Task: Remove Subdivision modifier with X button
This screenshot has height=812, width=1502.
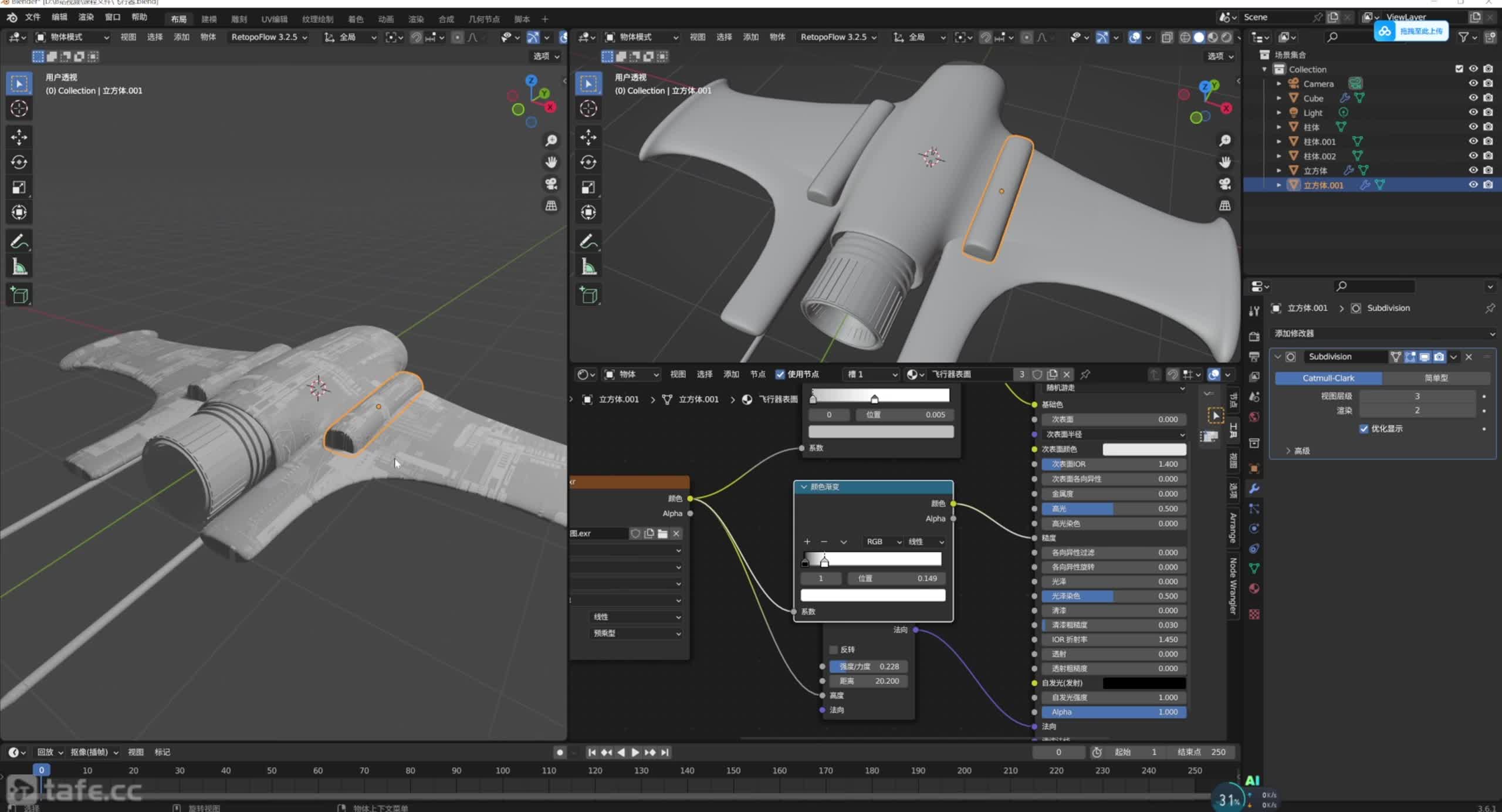Action: [1469, 357]
